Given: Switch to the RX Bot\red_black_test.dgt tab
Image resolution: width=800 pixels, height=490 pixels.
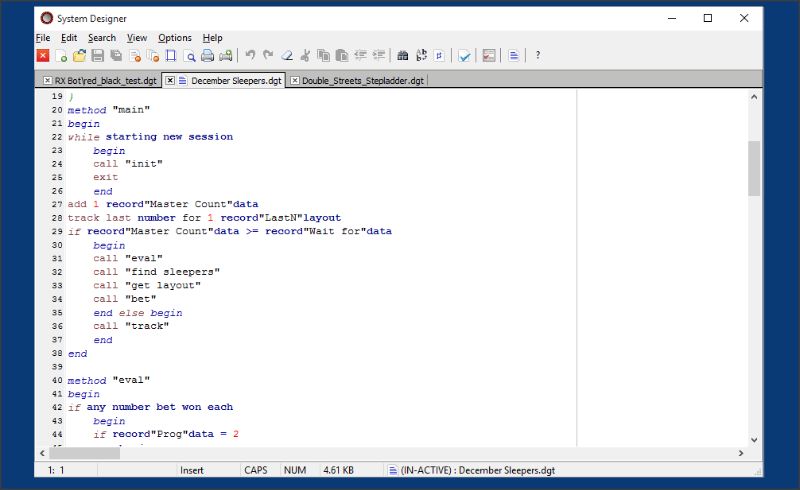Looking at the screenshot, I should point(105,80).
